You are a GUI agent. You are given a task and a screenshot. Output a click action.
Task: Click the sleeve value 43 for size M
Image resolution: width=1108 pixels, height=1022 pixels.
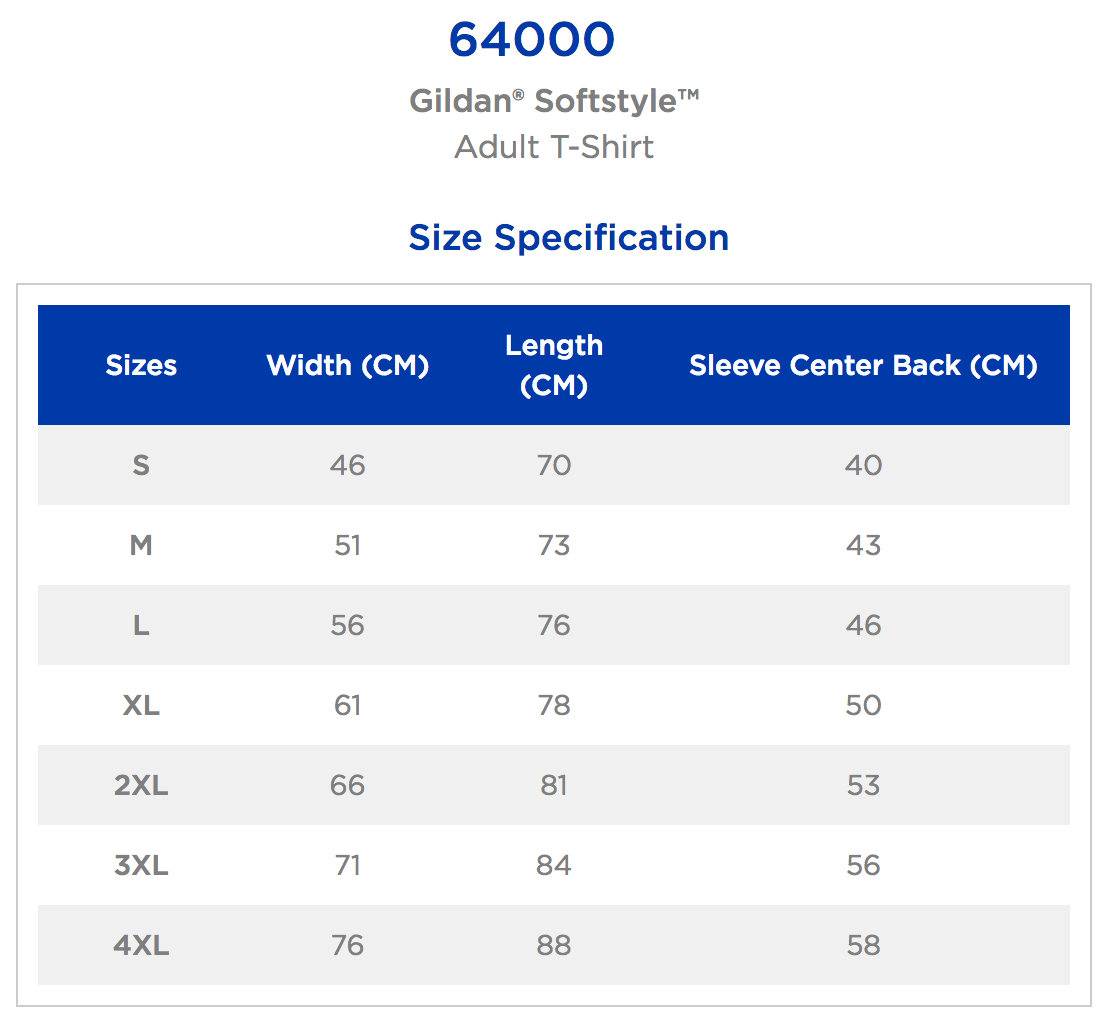click(863, 545)
